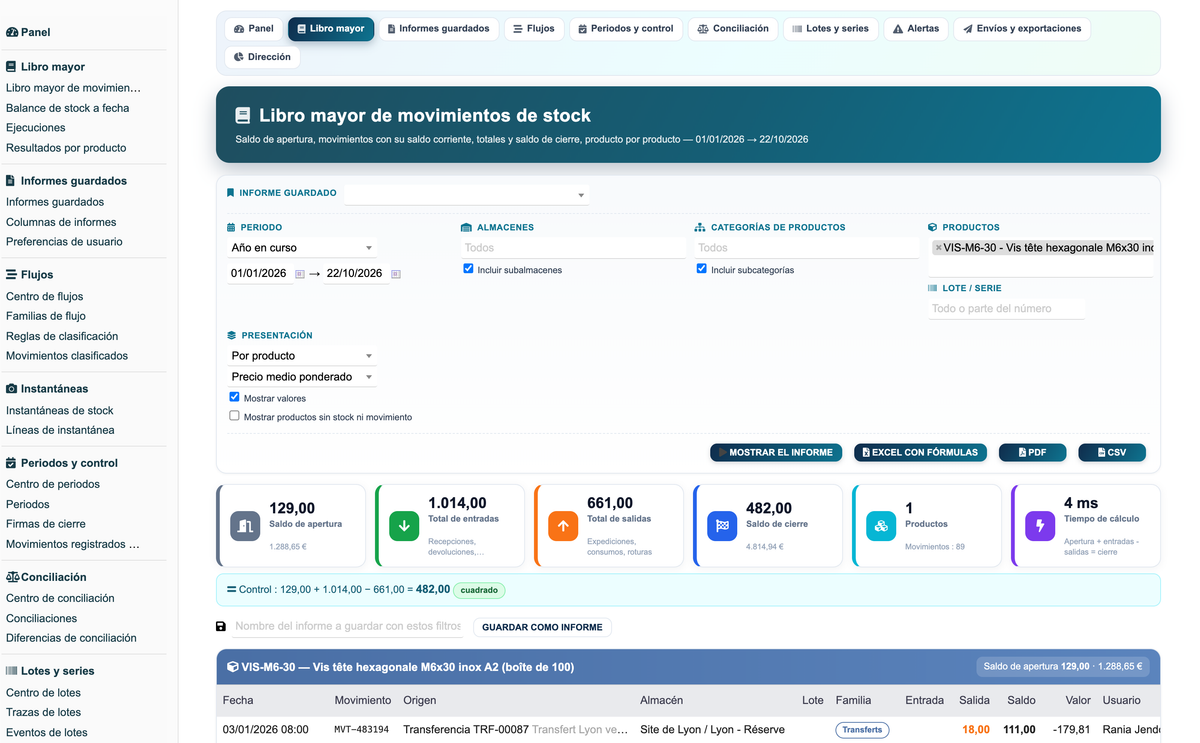Click the Saldo de apertura door icon
The image size is (1200, 743).
(245, 525)
